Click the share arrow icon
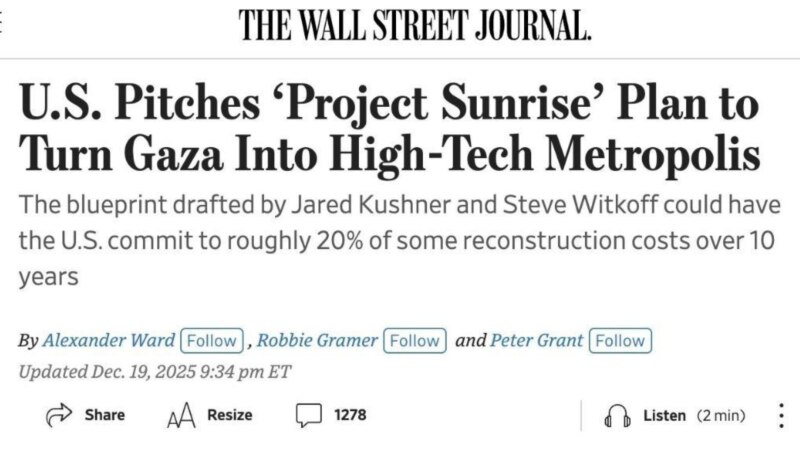 (57, 415)
